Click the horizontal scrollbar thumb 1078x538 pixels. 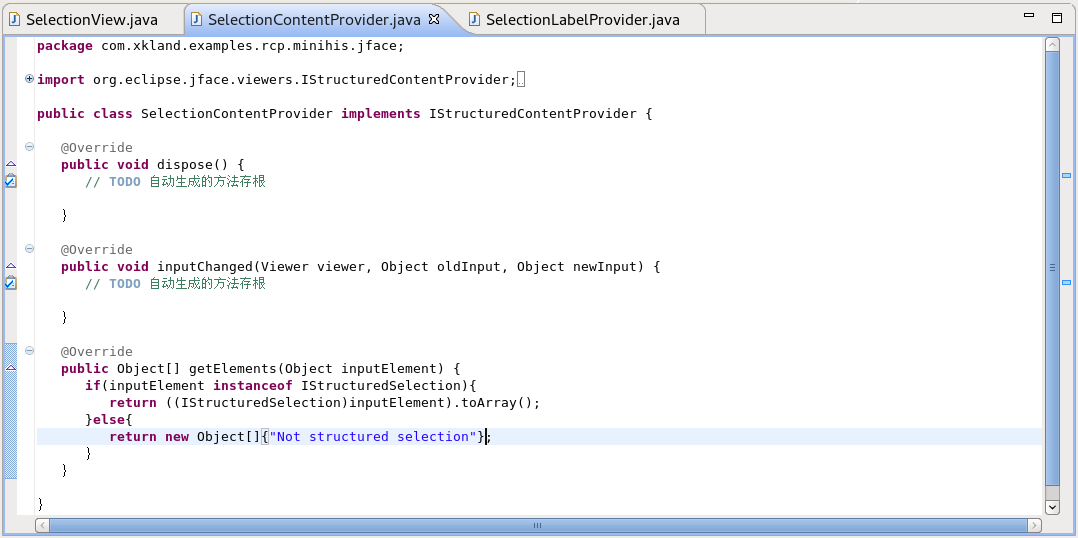(538, 526)
